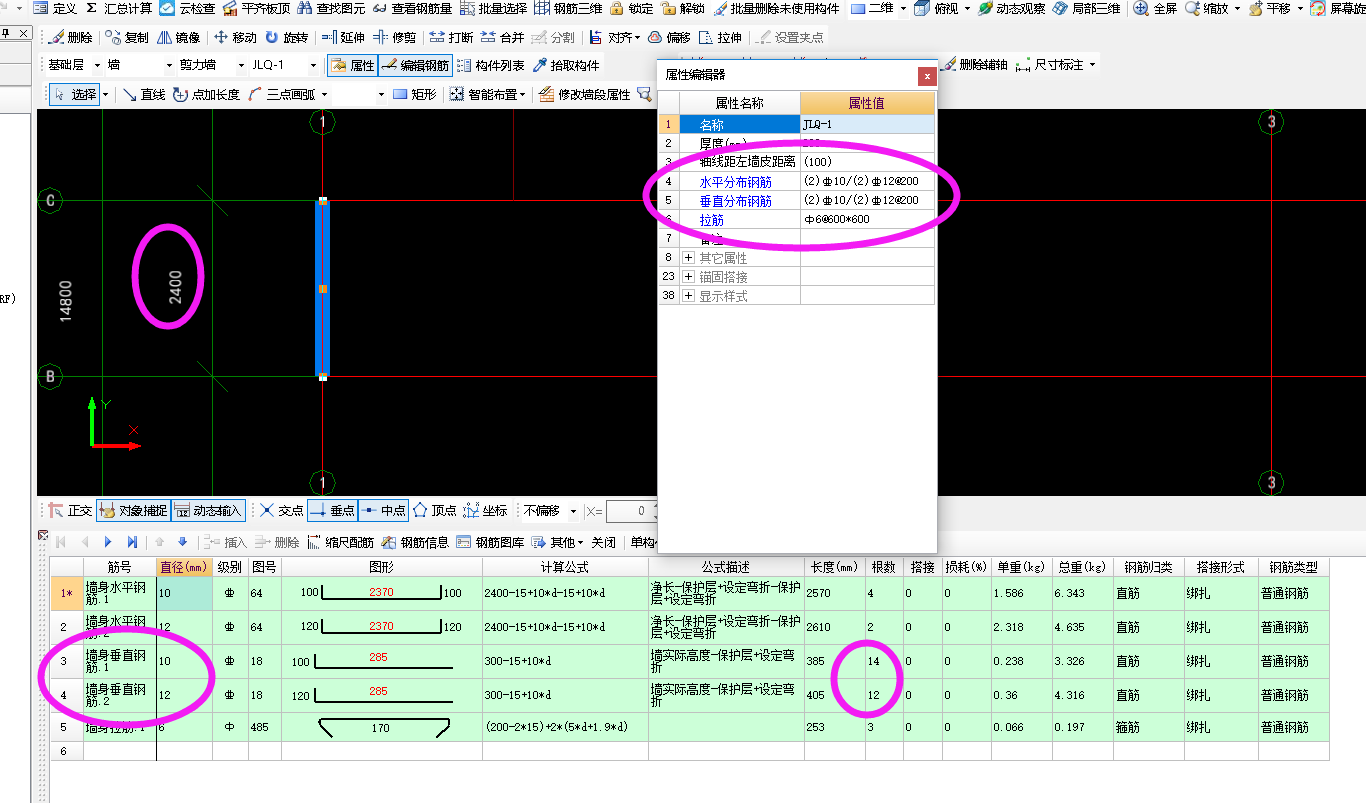Click 动态观察 dynamic orbit tool
1366x803 pixels.
point(1012,8)
